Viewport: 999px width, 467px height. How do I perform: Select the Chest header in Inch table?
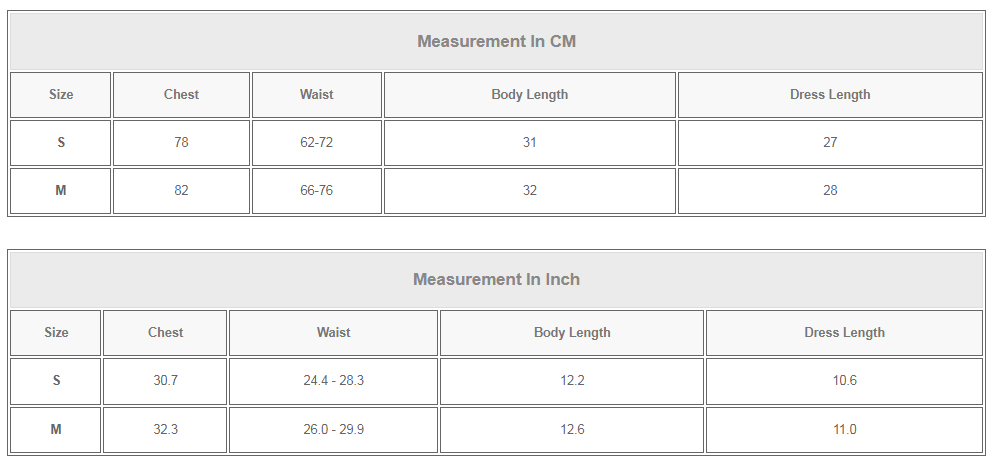pyautogui.click(x=165, y=333)
